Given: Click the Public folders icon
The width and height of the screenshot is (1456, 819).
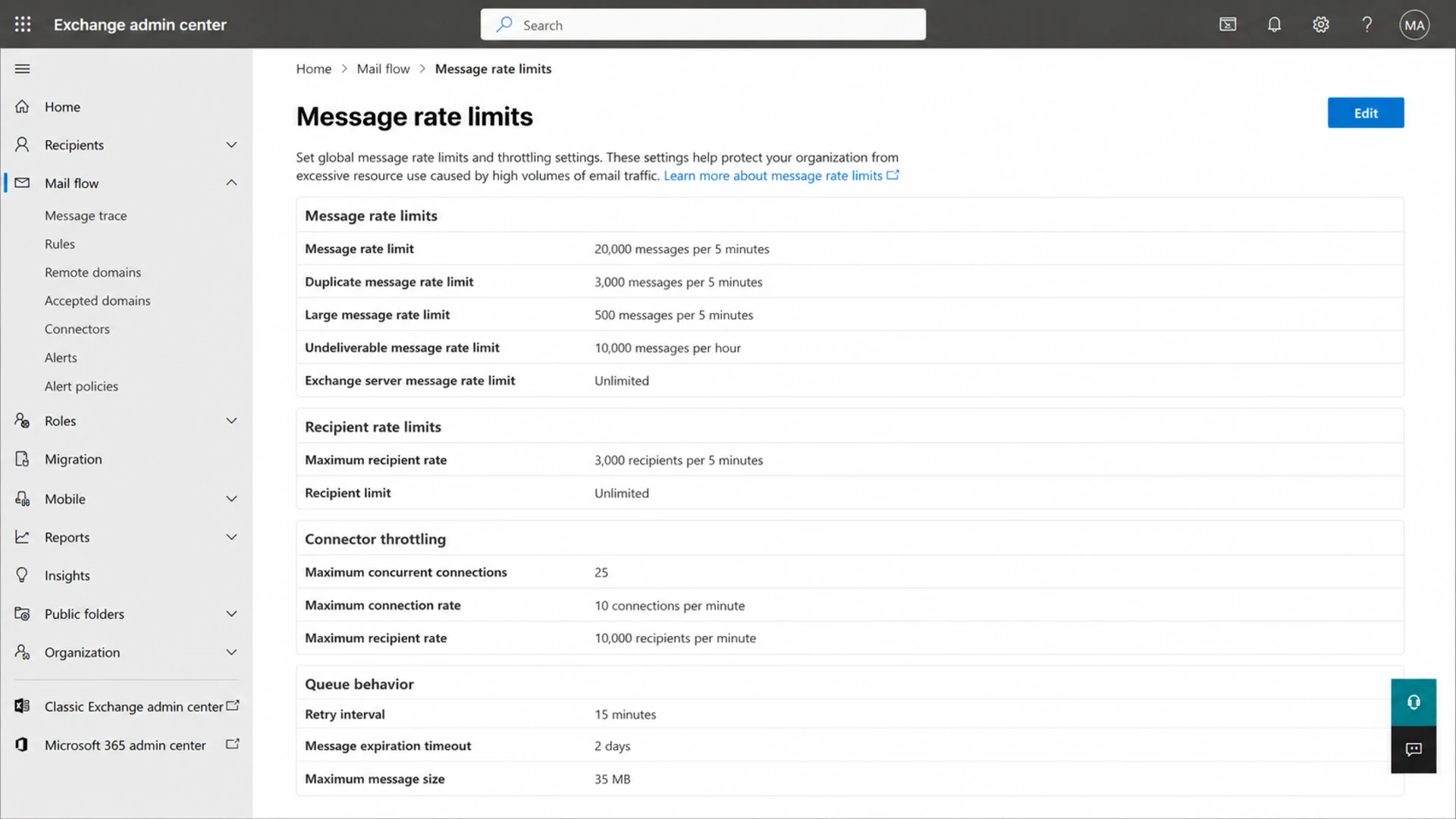Looking at the screenshot, I should 22,613.
